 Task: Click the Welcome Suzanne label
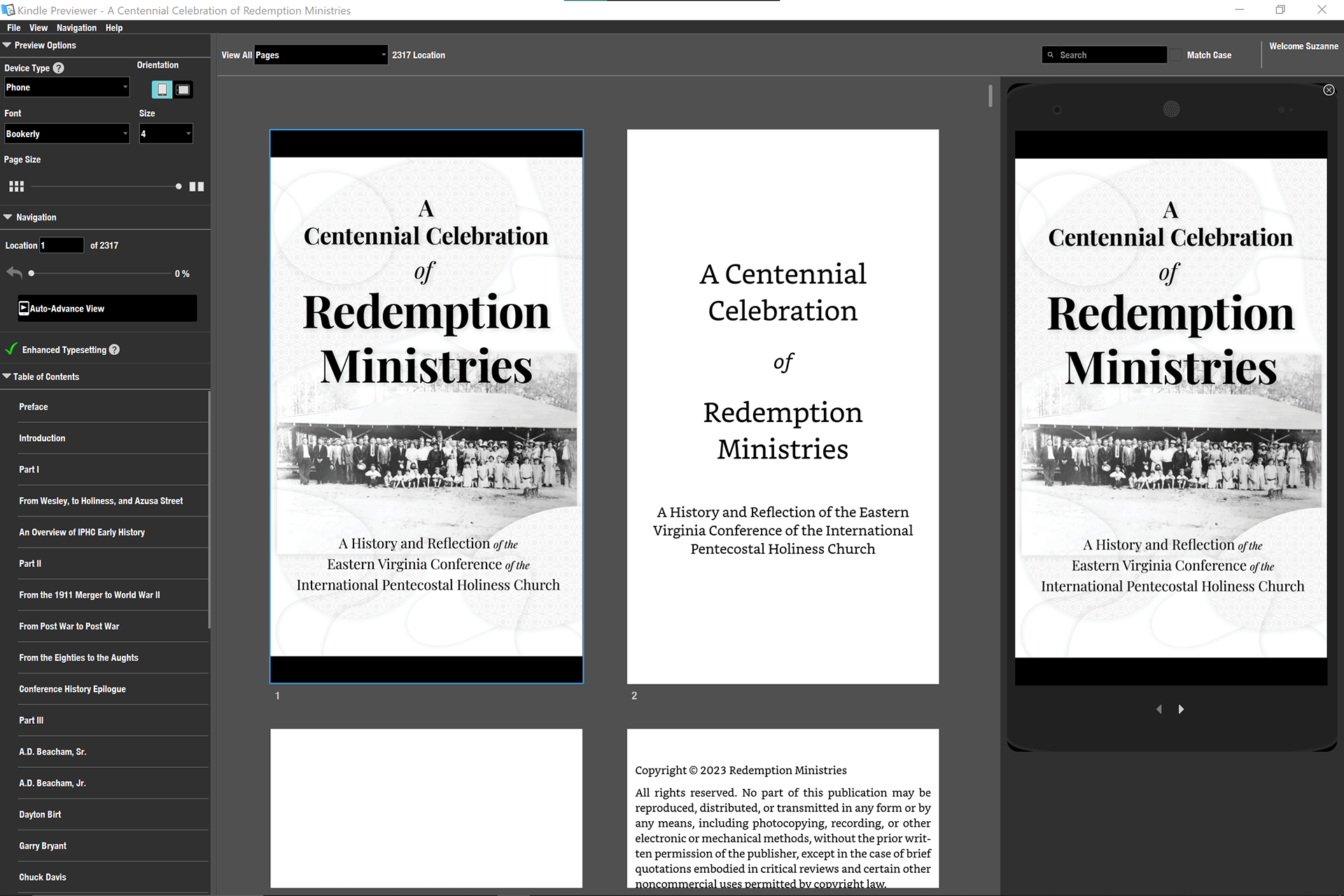[1303, 46]
